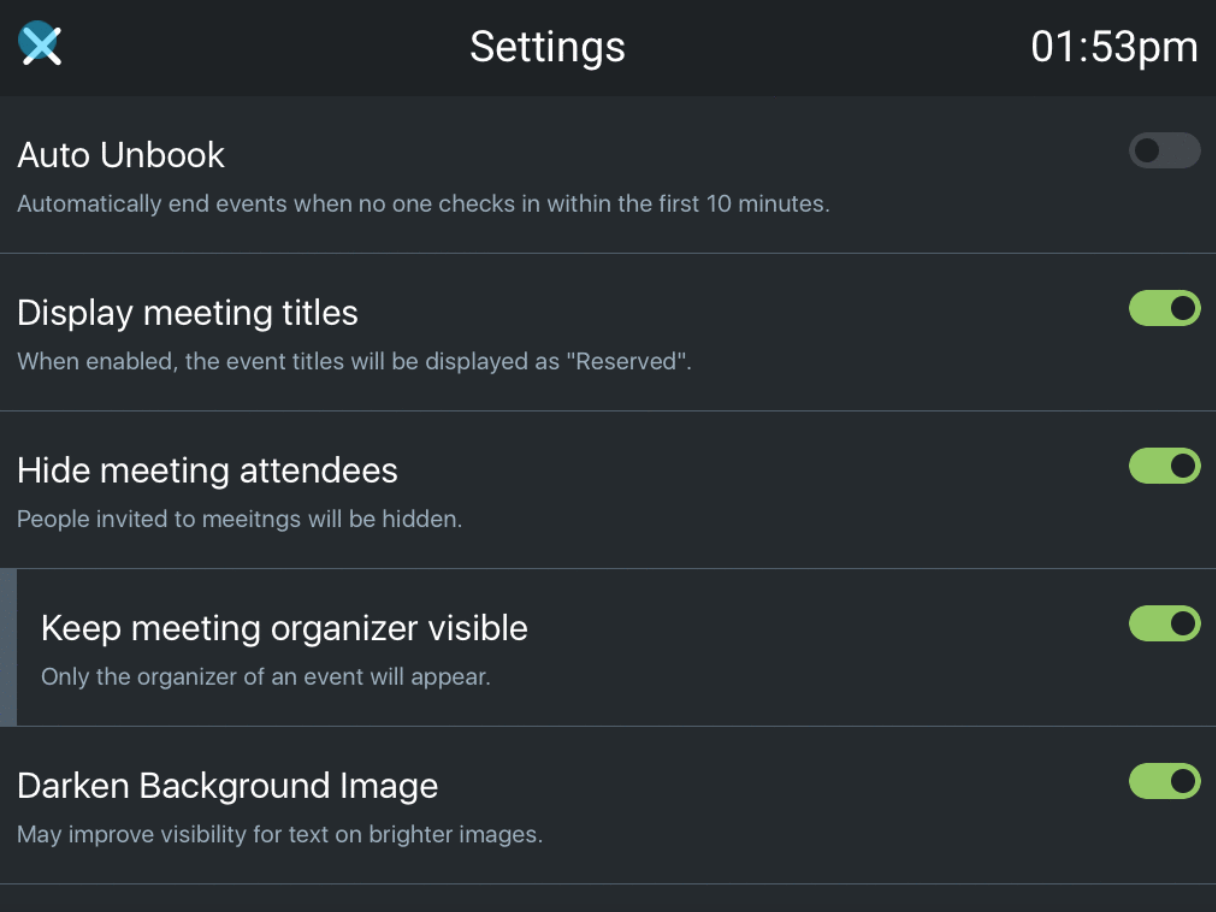Tap "Only the organizer of an event" description

265,677
